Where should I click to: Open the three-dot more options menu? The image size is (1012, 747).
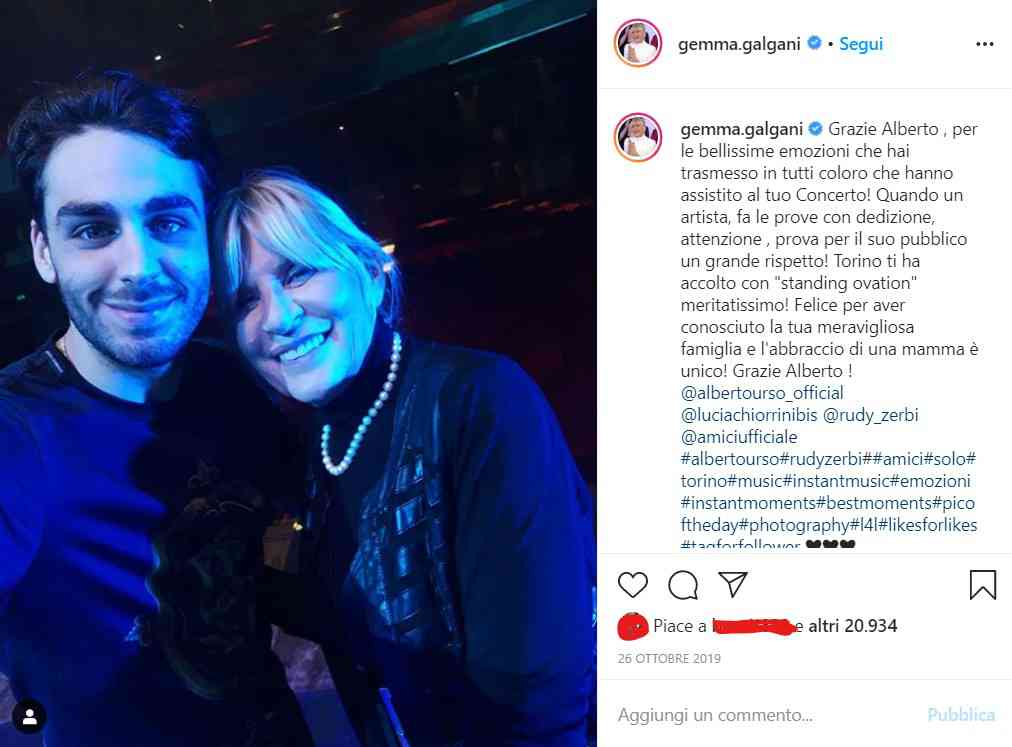click(984, 44)
